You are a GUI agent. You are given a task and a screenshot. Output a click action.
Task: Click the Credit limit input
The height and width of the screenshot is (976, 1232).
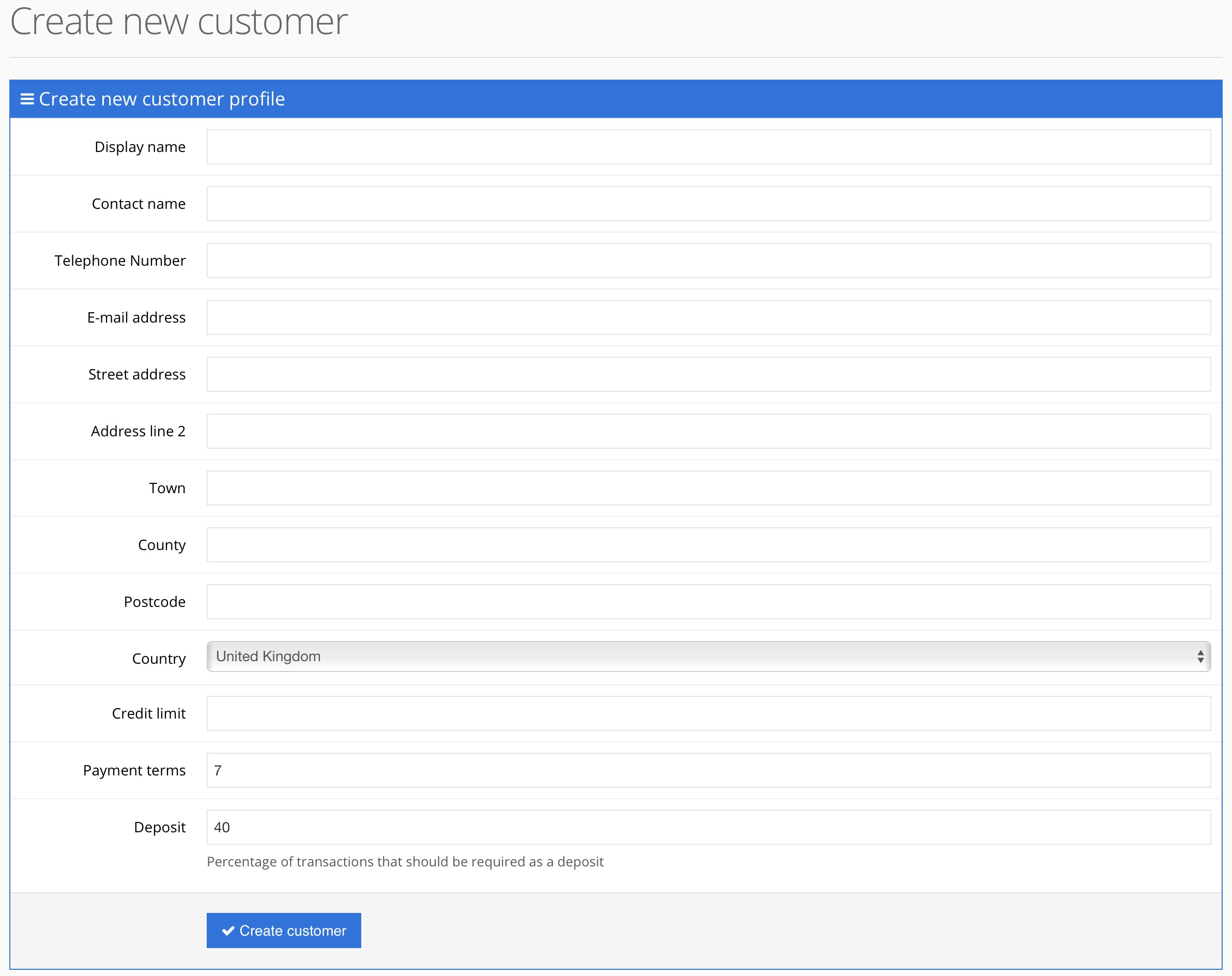[707, 714]
